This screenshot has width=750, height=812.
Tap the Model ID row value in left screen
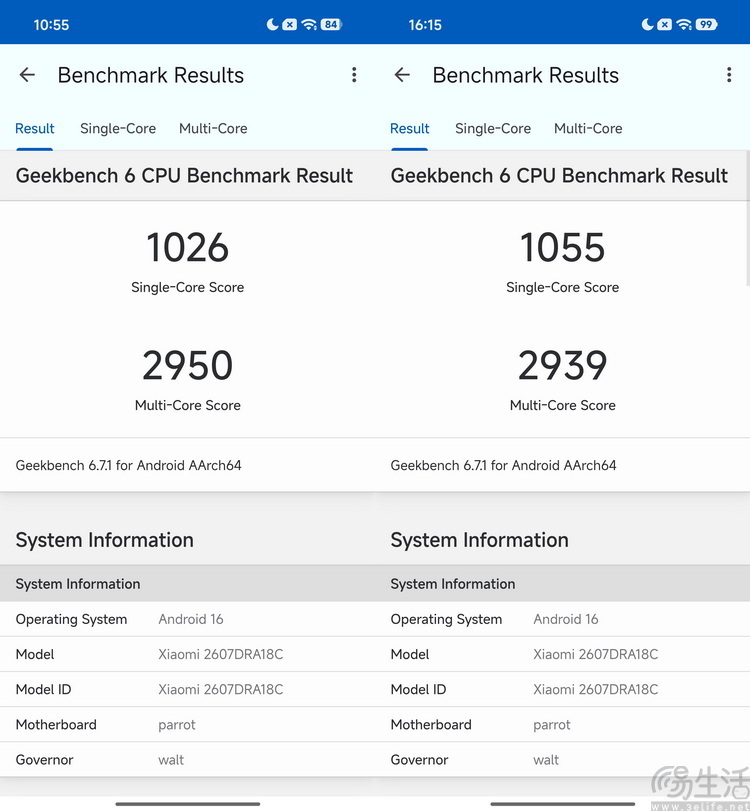point(221,690)
